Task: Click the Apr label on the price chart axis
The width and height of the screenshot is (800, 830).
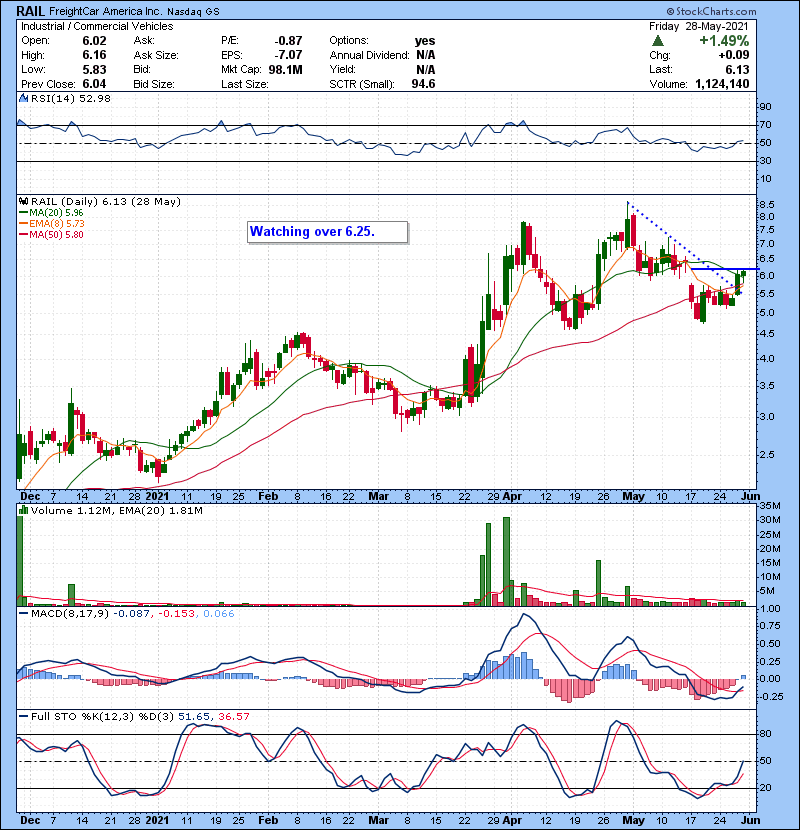Action: [513, 497]
